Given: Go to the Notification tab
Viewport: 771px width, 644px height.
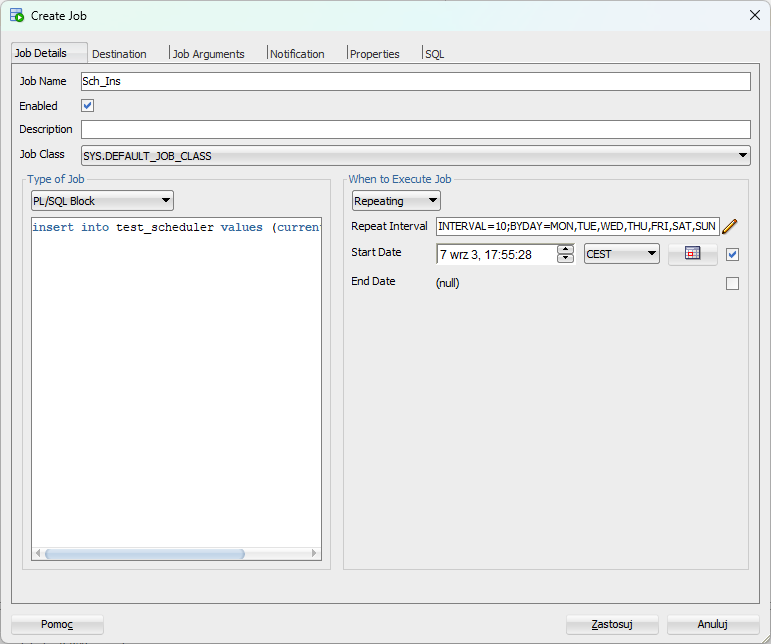Looking at the screenshot, I should pyautogui.click(x=297, y=54).
